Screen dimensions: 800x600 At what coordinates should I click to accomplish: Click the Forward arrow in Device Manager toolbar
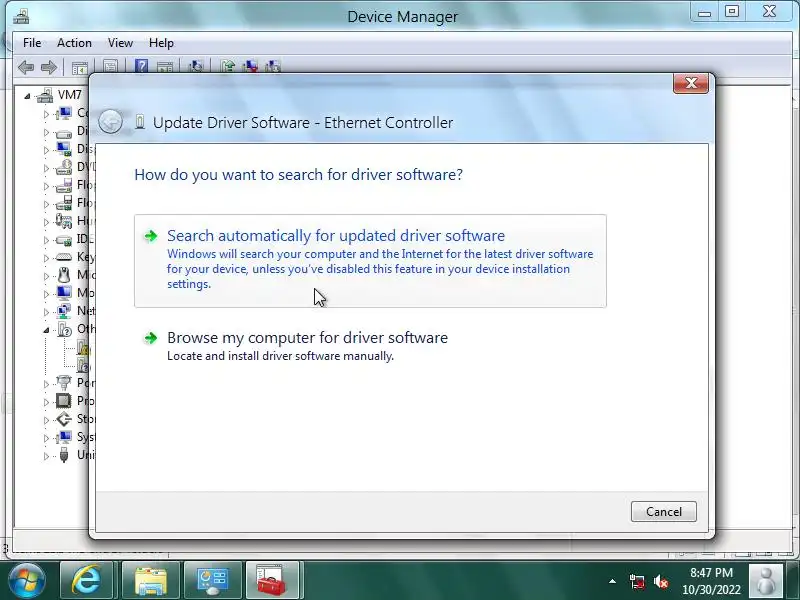48,67
